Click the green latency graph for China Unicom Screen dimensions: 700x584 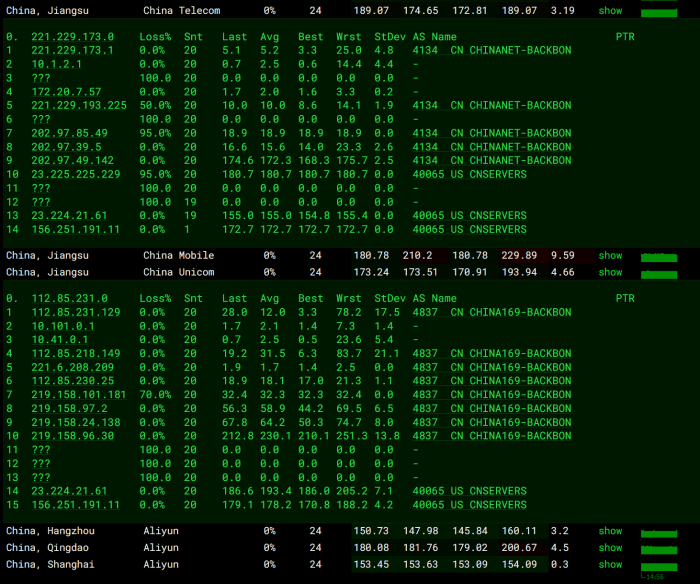click(659, 275)
